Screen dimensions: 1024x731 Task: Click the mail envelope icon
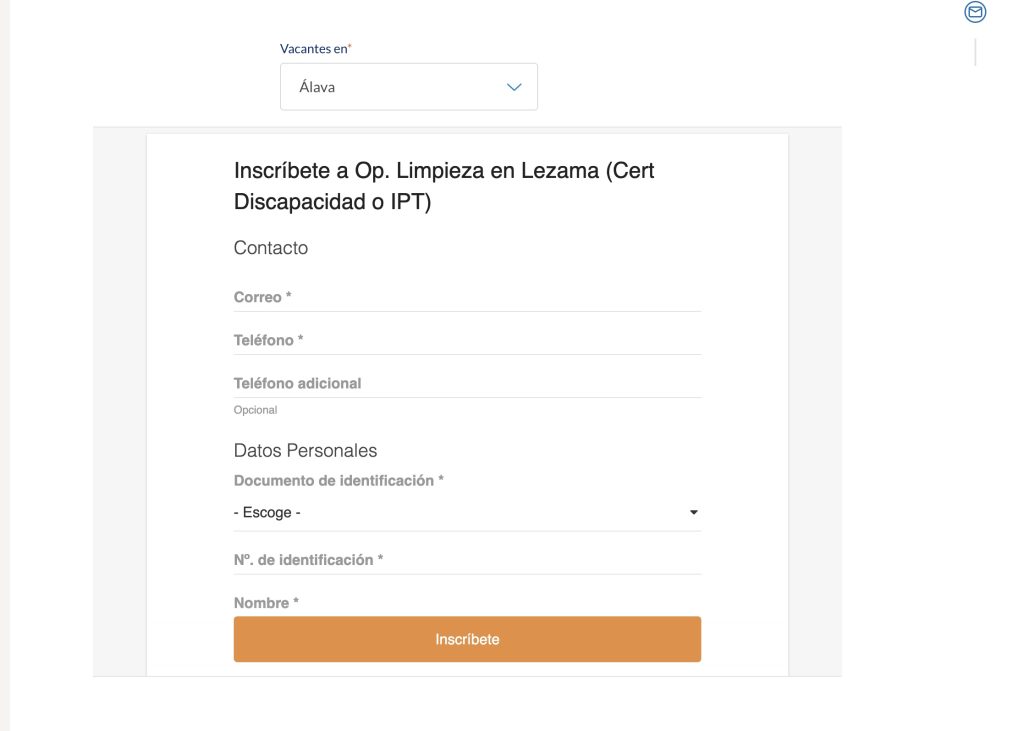pos(975,13)
